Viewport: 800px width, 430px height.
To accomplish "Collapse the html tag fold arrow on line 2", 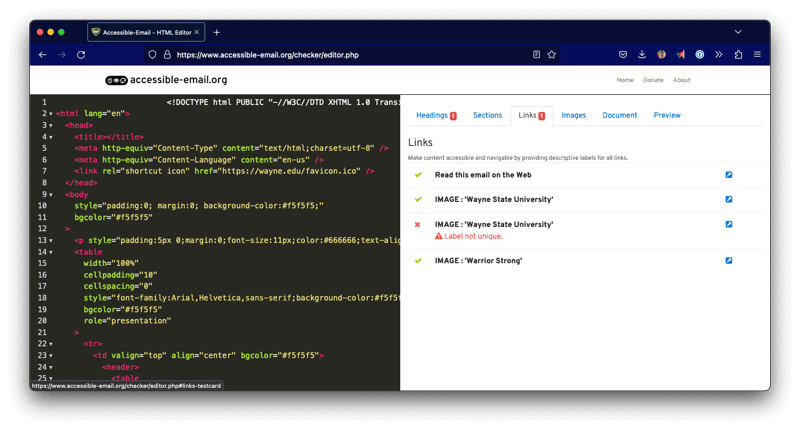I will [x=50, y=114].
